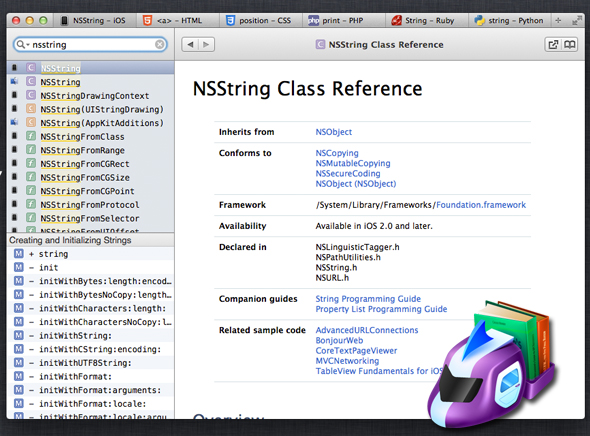Open page in external browser icon
The height and width of the screenshot is (436, 590).
553,45
